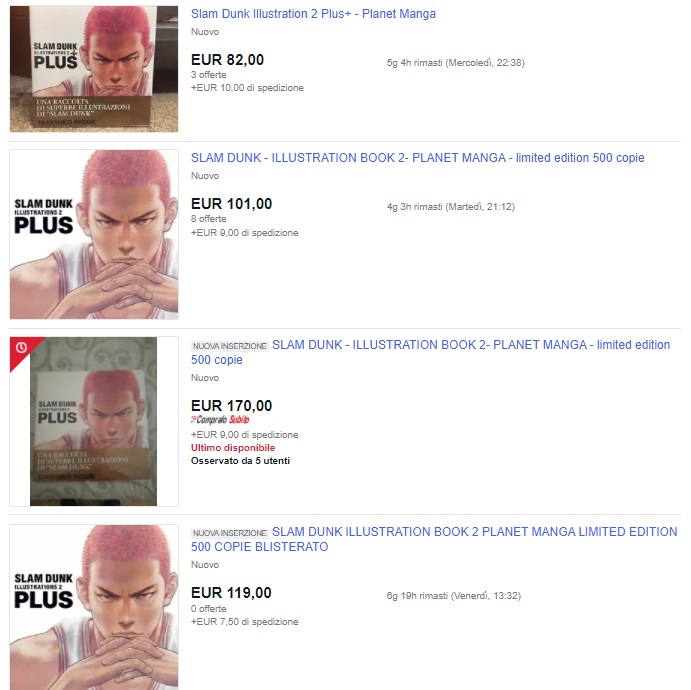The width and height of the screenshot is (691, 690).
Task: Click thumbnail of boxed Slam Dunk Plus book
Action: (x=94, y=69)
